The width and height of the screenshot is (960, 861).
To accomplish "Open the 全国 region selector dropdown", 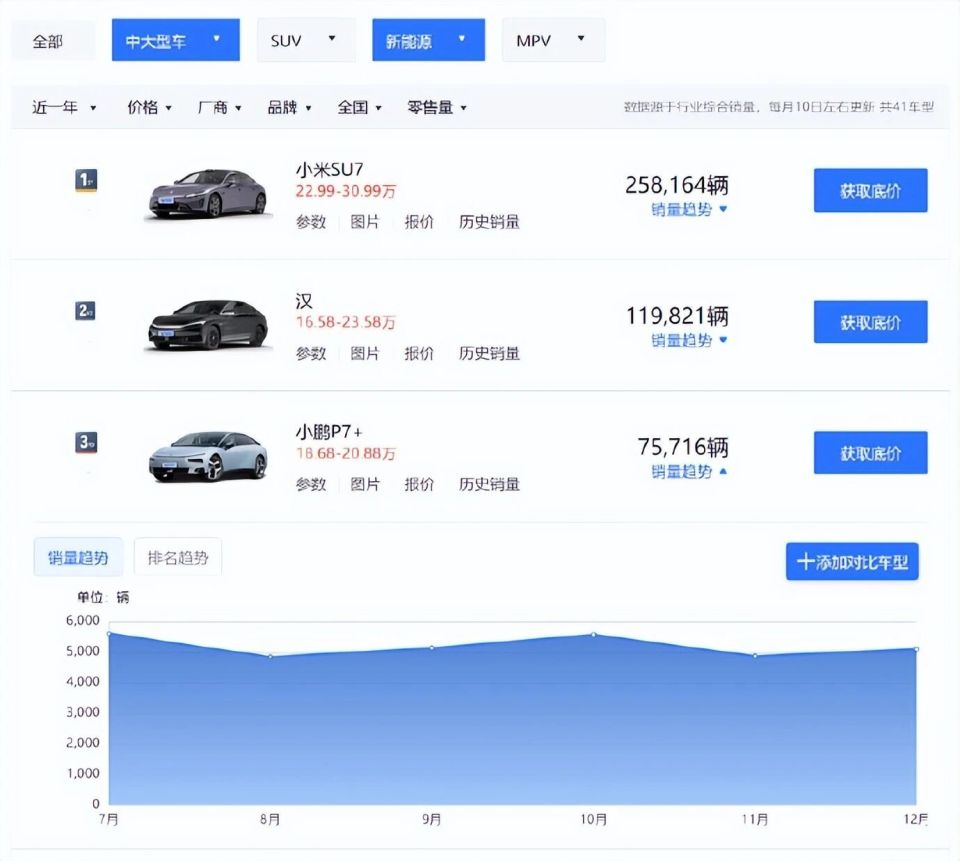I will [358, 106].
